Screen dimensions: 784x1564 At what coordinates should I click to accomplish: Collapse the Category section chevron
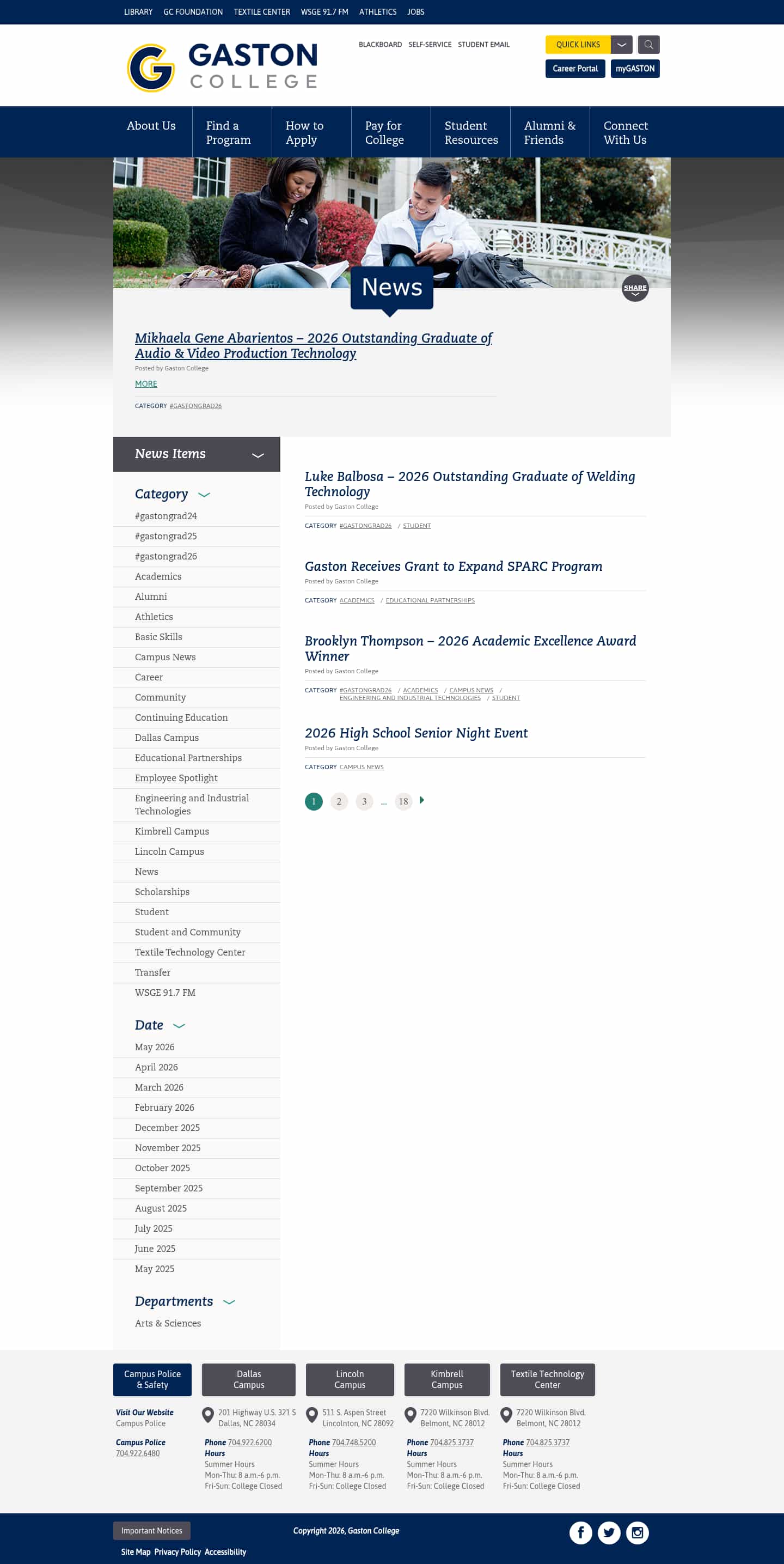pyautogui.click(x=204, y=495)
